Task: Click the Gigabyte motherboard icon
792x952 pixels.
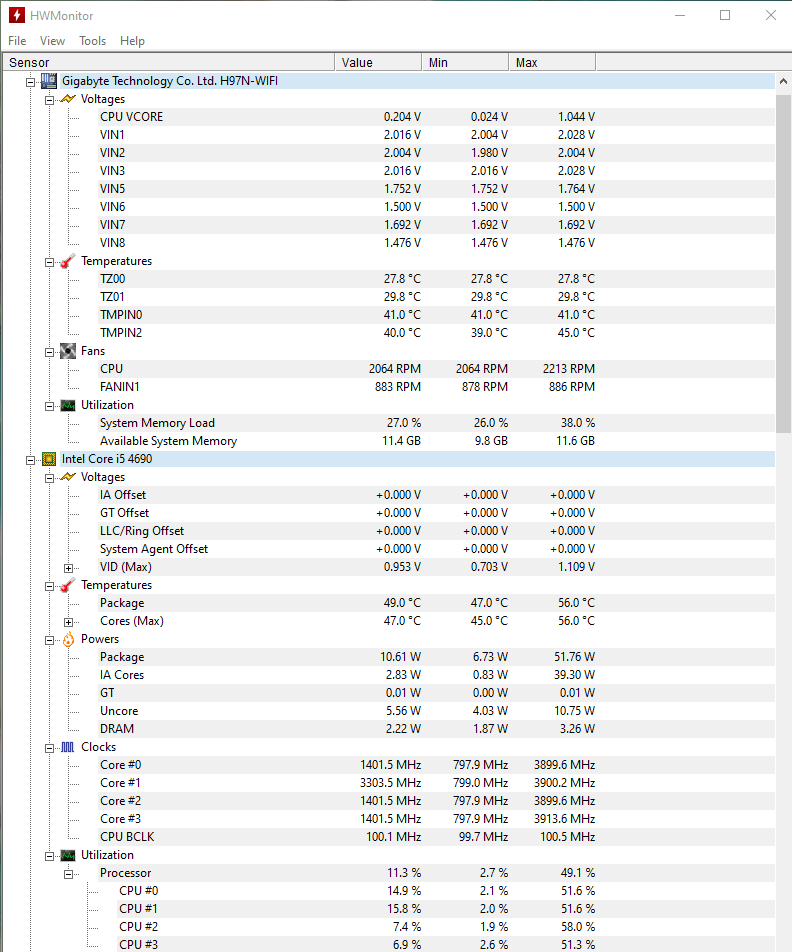Action: 49,81
